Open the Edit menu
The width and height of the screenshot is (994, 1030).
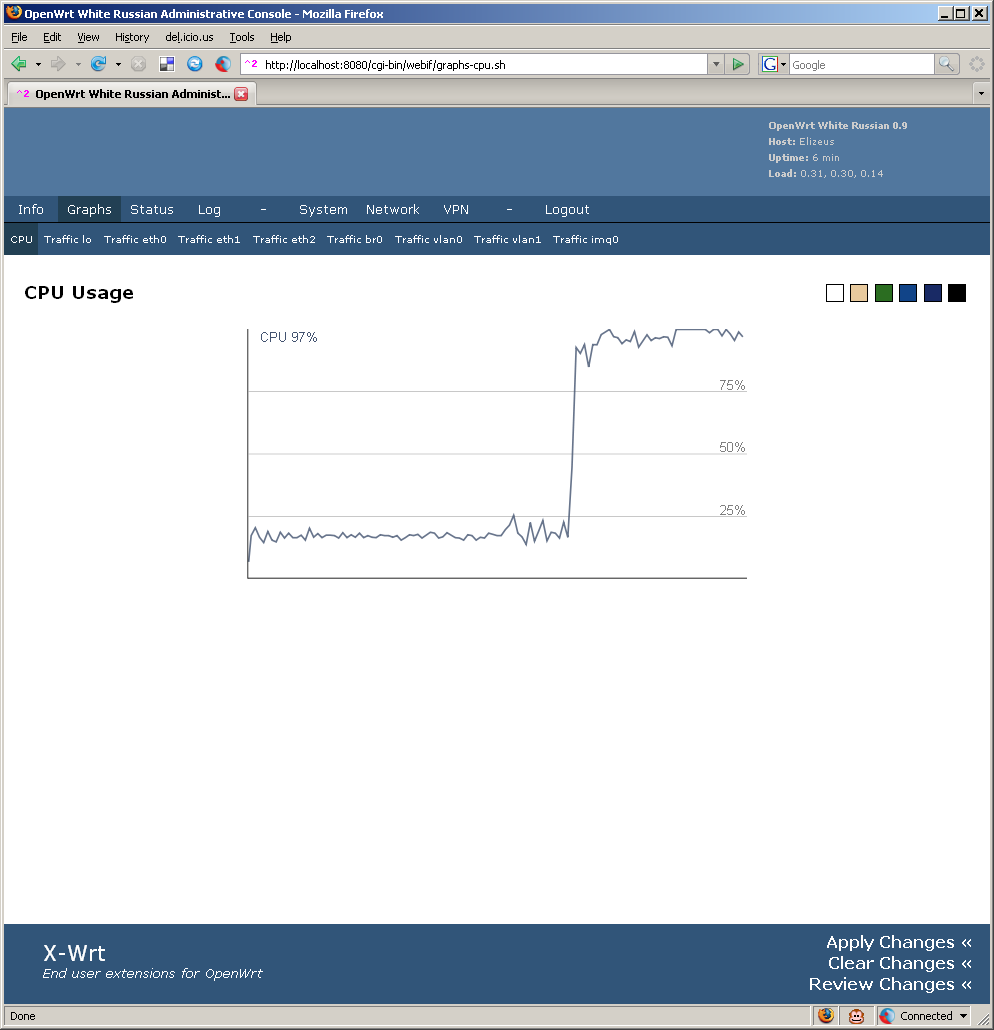tap(52, 37)
